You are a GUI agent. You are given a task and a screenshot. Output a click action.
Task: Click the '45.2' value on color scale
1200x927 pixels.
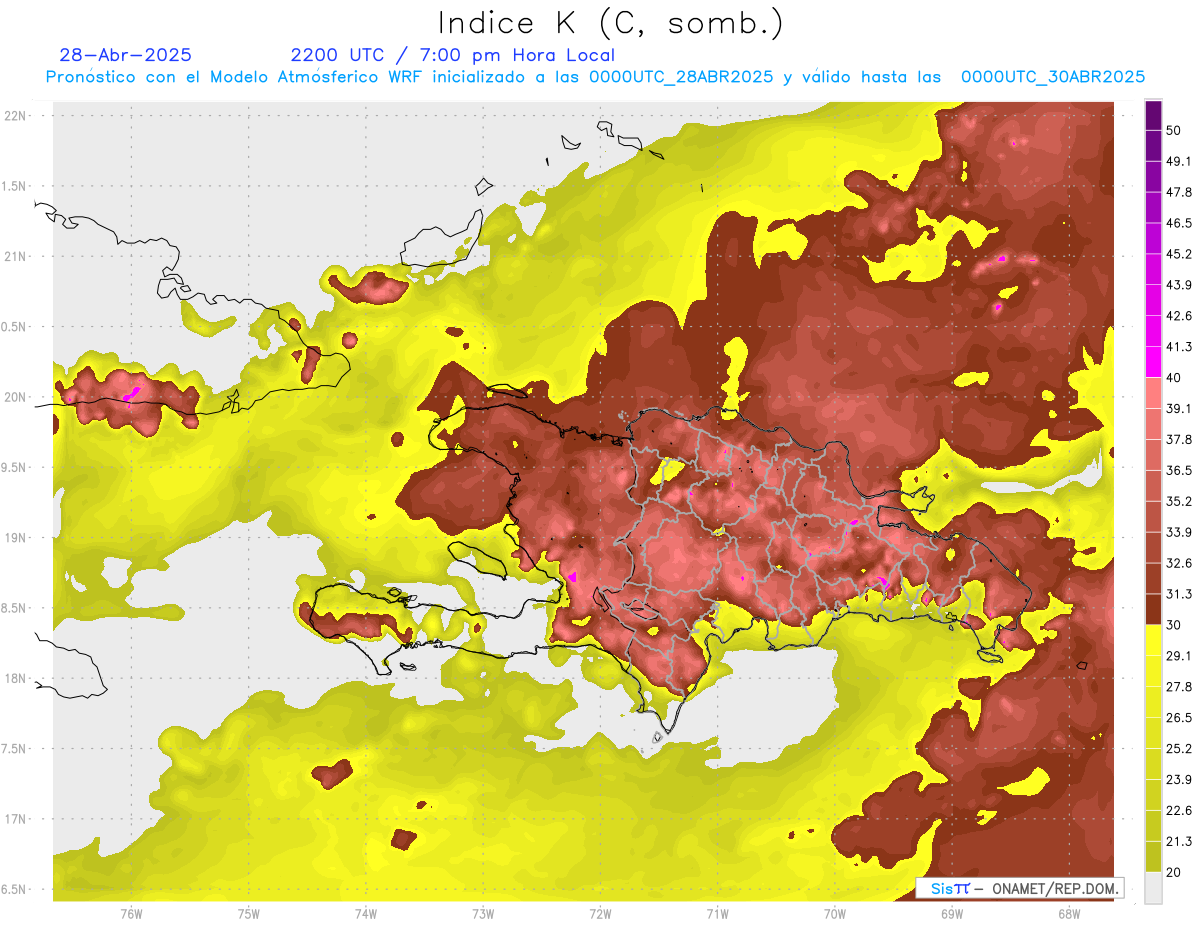1178,255
